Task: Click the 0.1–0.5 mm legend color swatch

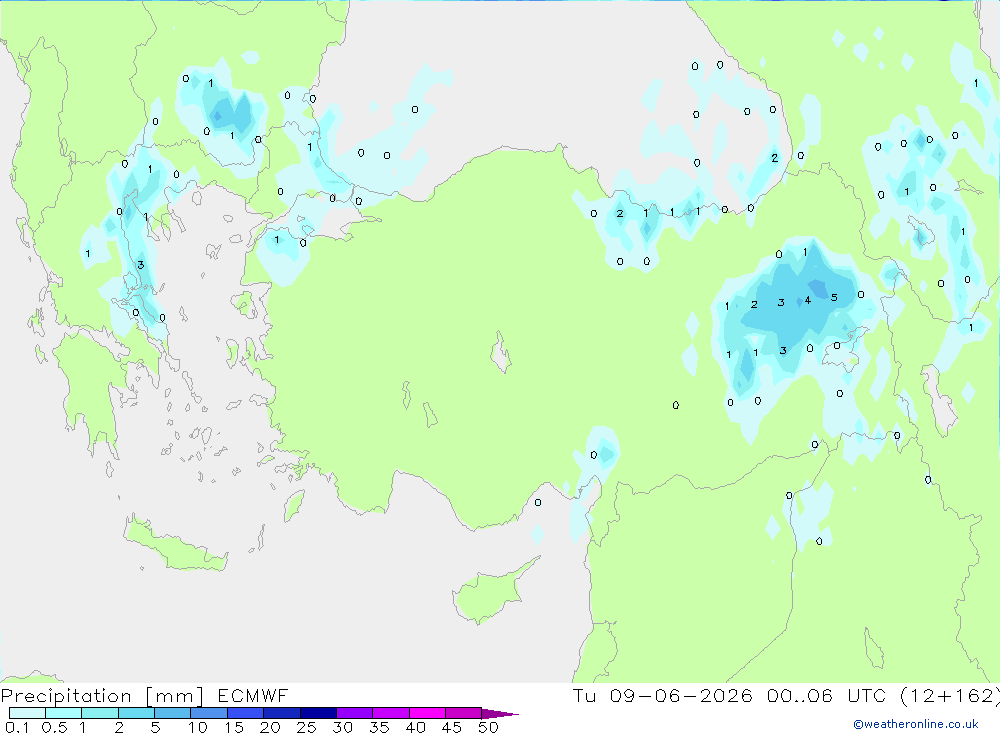Action: (27, 713)
